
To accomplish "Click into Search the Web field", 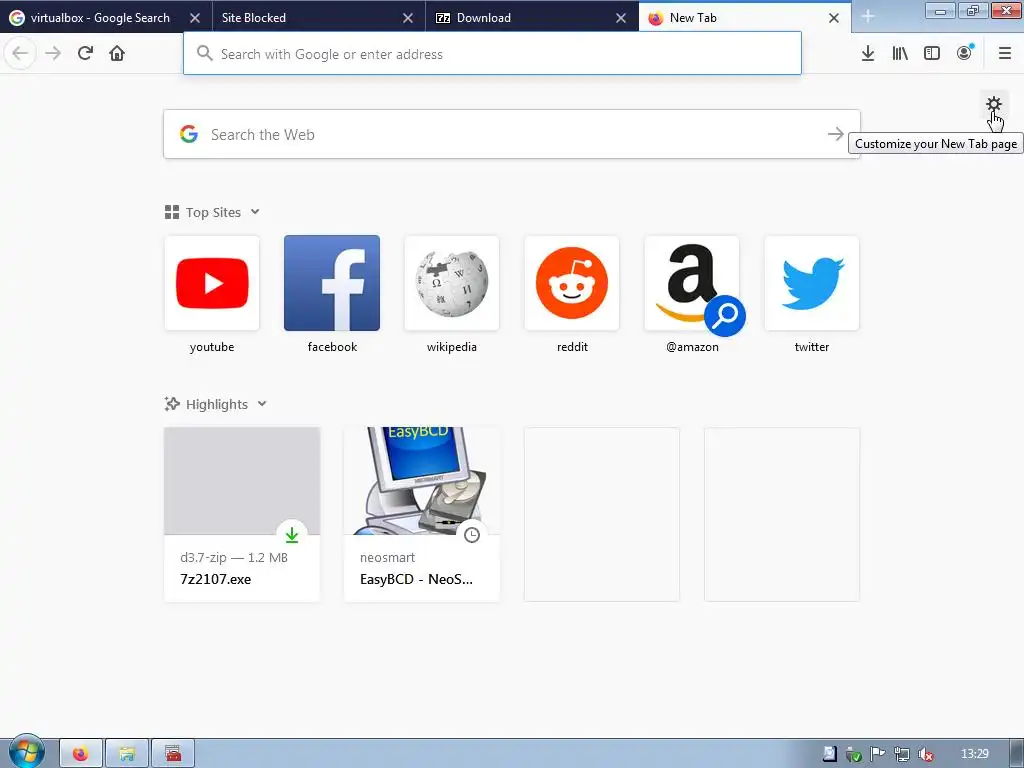I will pos(512,135).
